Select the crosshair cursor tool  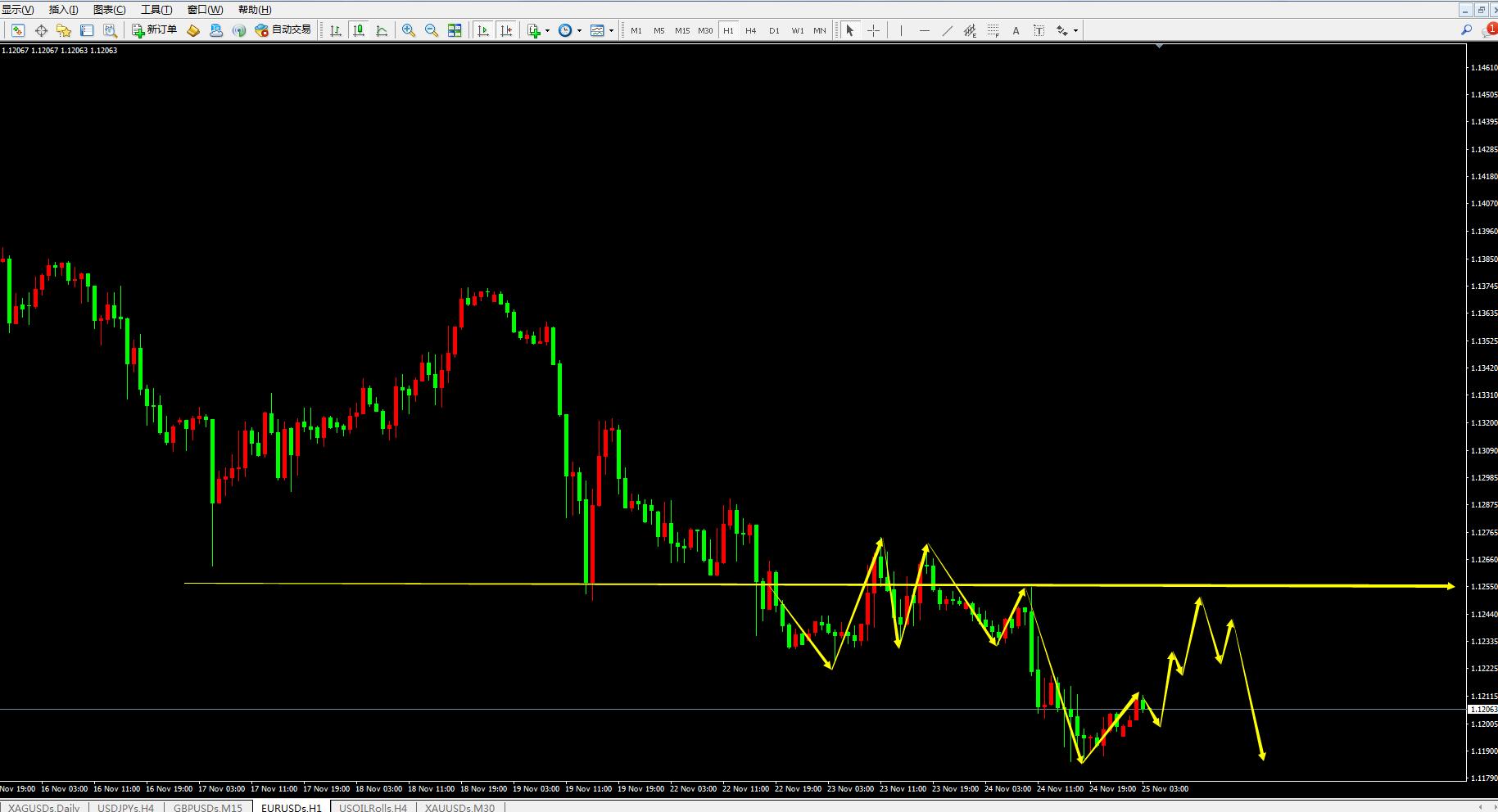point(873,30)
